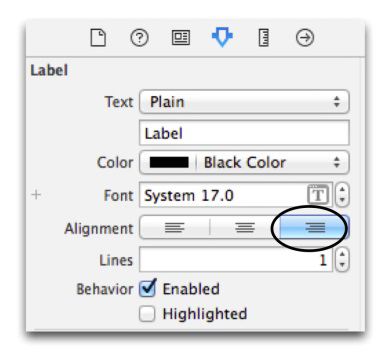This screenshot has height=362, width=390.
Task: Open the Quick Help inspector
Action: (x=139, y=38)
